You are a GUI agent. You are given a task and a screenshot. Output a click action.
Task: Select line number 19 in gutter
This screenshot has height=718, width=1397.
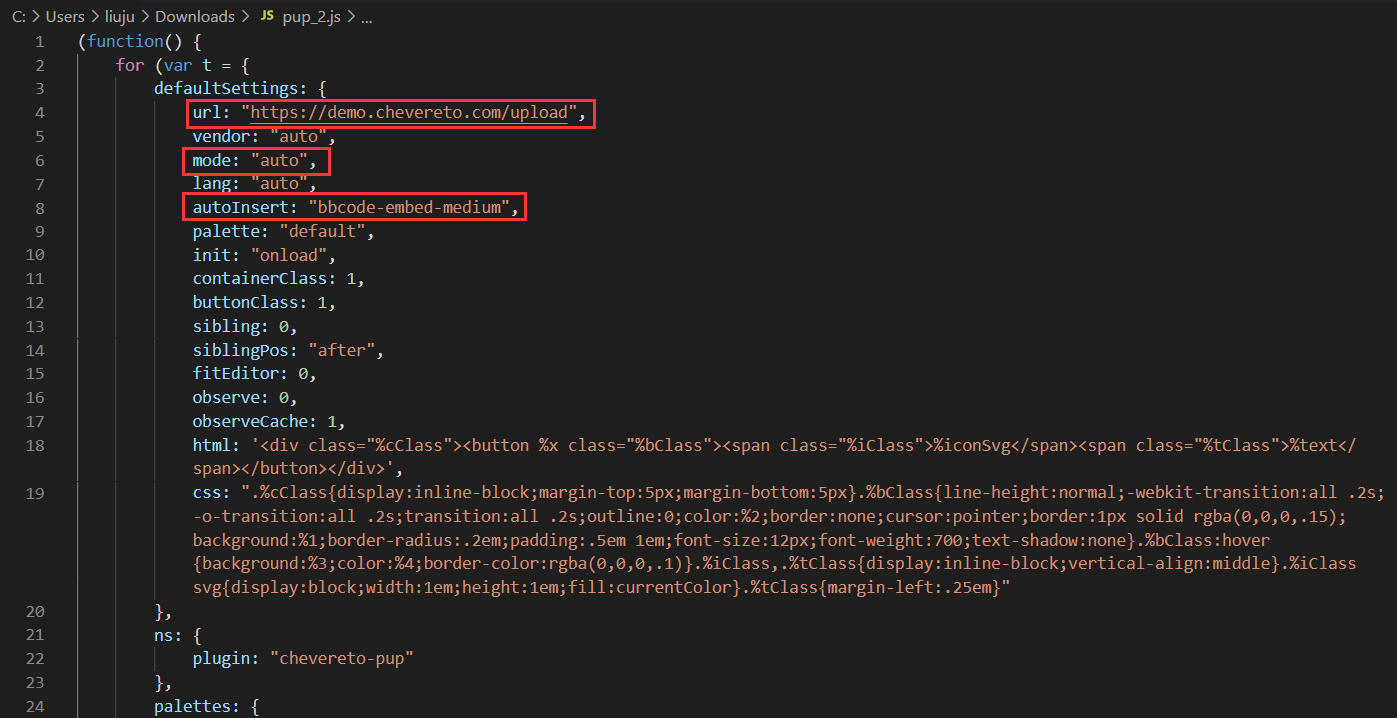coord(35,493)
